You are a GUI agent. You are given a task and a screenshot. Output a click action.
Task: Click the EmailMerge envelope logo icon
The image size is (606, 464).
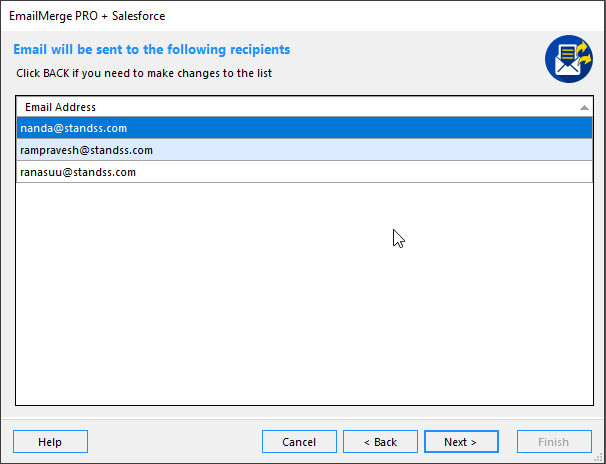[569, 59]
